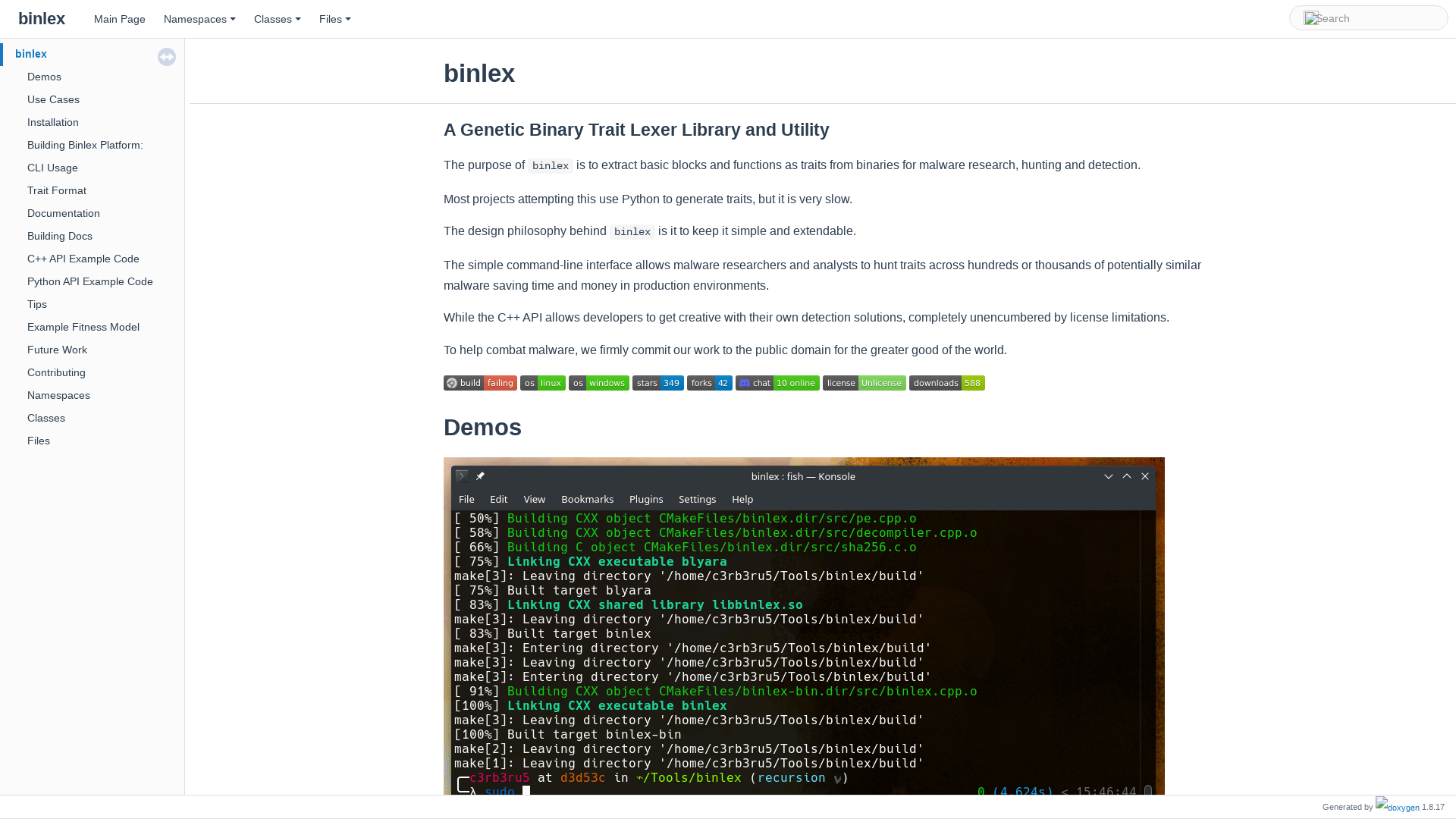1456x819 pixels.
Task: Open the Namespaces dropdown menu
Action: [x=199, y=19]
